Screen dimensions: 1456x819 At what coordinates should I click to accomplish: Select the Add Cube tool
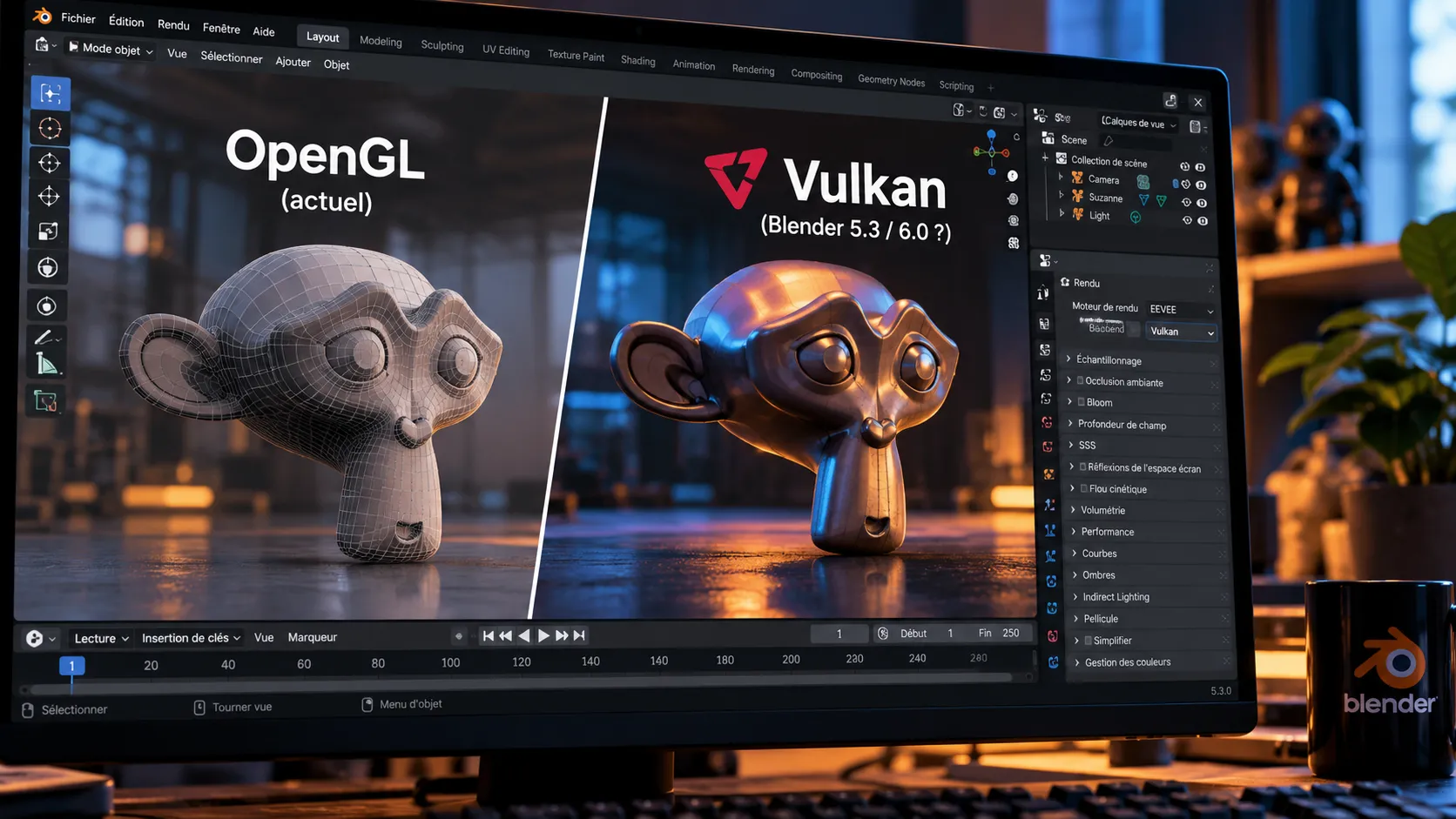[x=45, y=401]
